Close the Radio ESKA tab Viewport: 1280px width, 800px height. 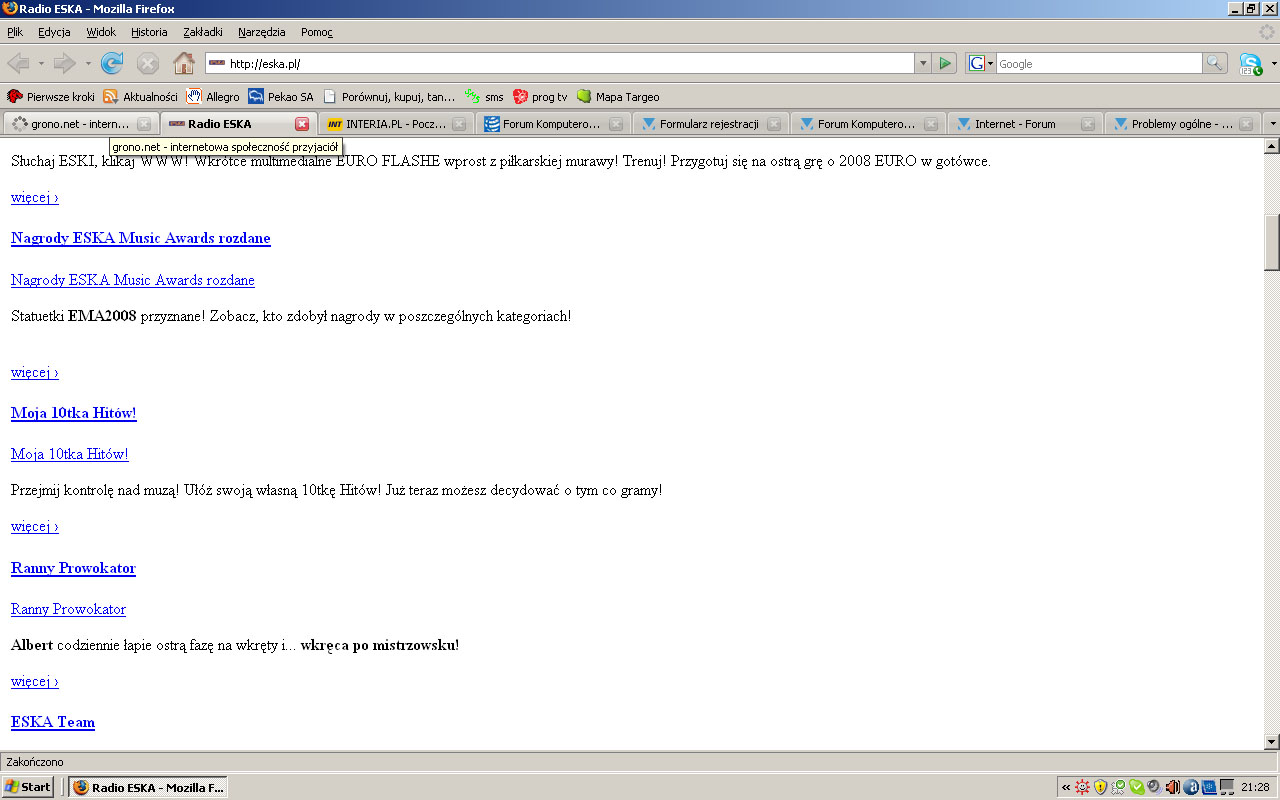(302, 124)
